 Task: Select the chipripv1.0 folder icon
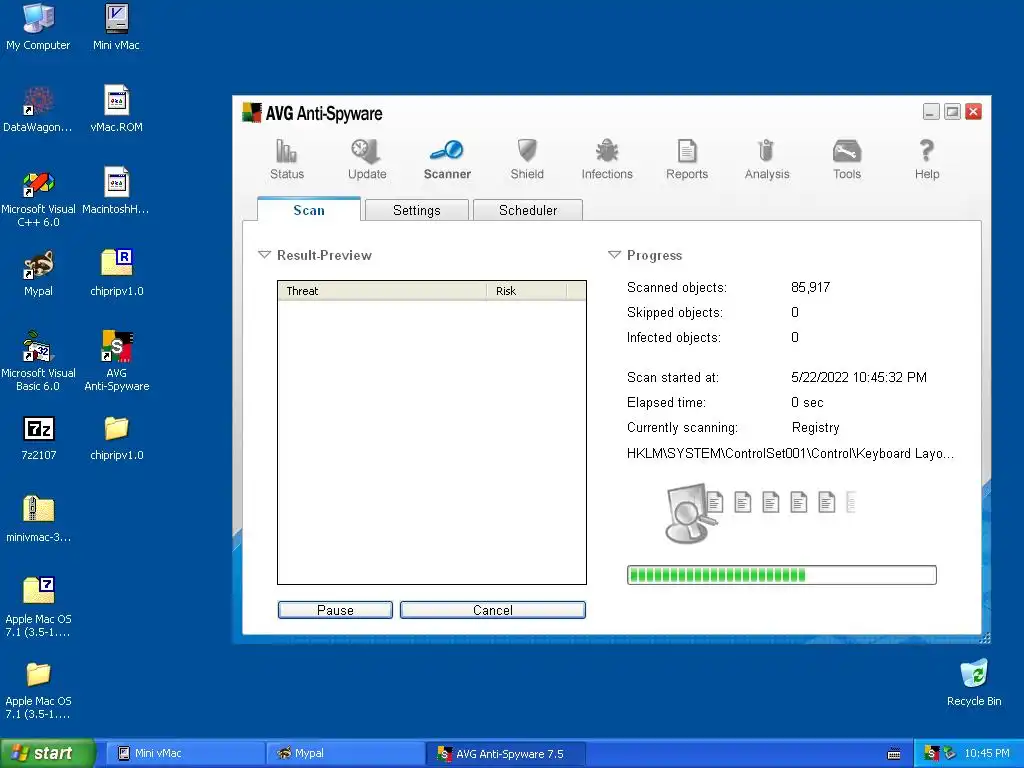pos(116,439)
